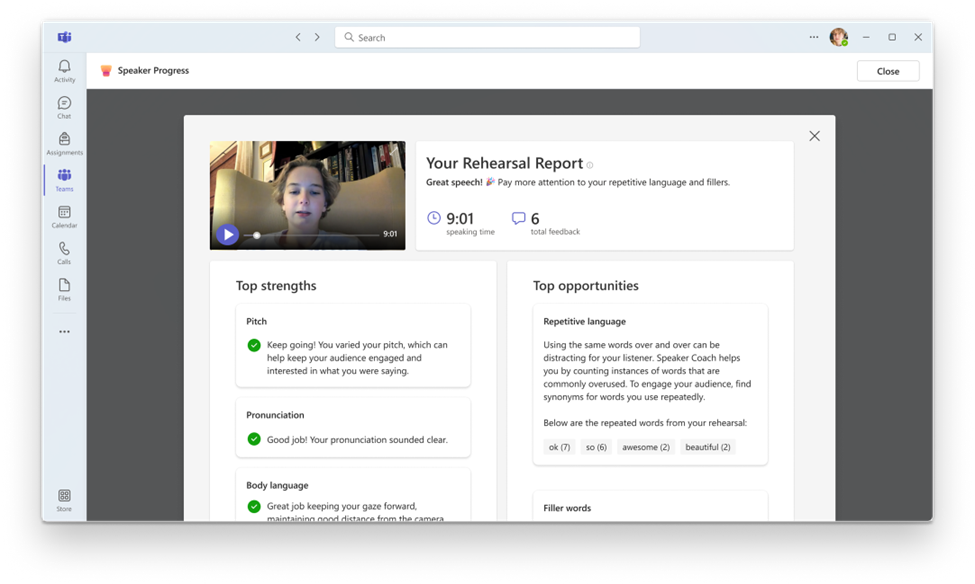Click the video progress slider handle
The width and height of the screenshot is (975, 584).
[256, 235]
